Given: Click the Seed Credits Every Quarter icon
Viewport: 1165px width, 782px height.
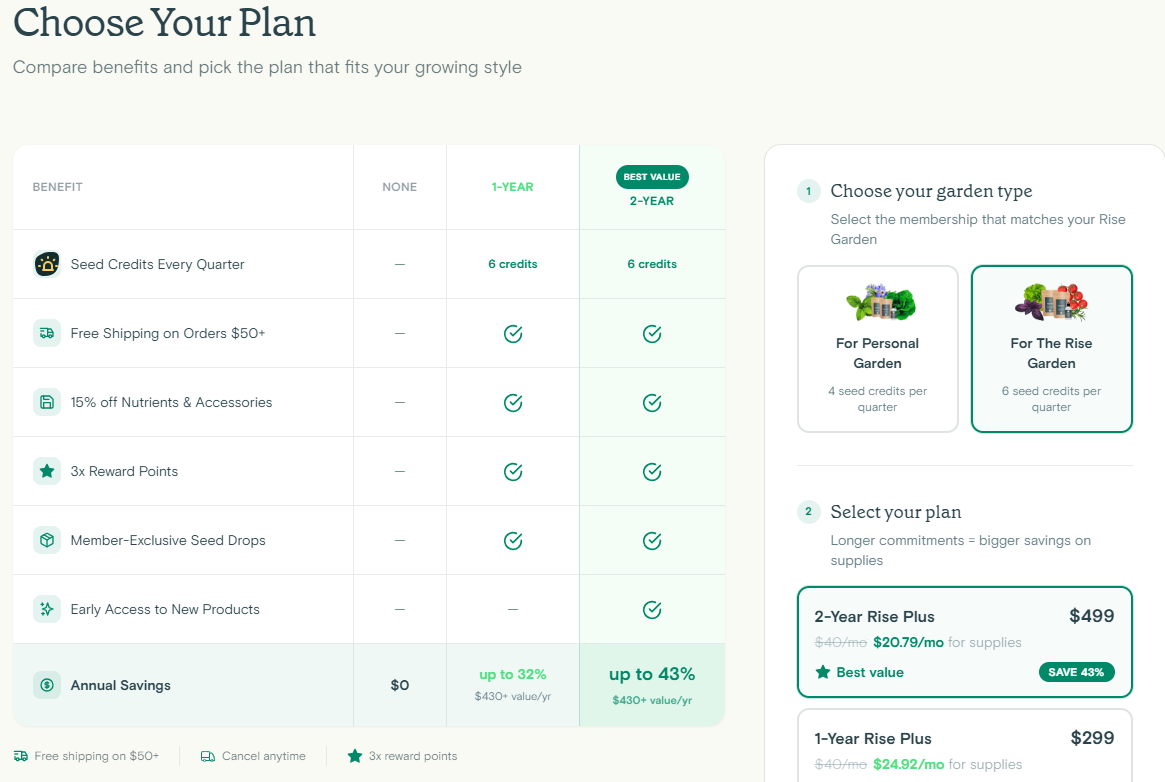Looking at the screenshot, I should point(47,264).
